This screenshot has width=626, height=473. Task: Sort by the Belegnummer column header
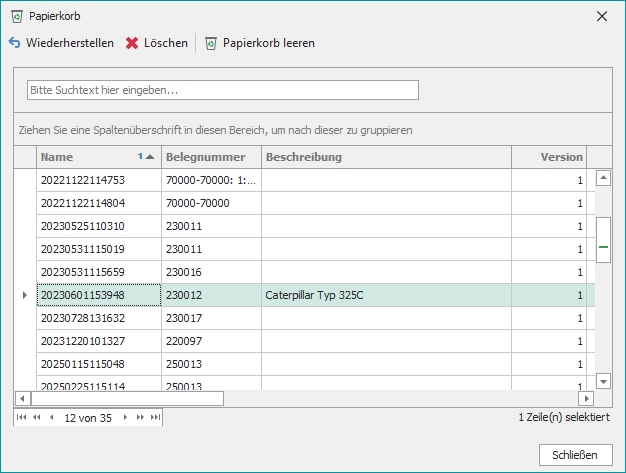[x=210, y=157]
